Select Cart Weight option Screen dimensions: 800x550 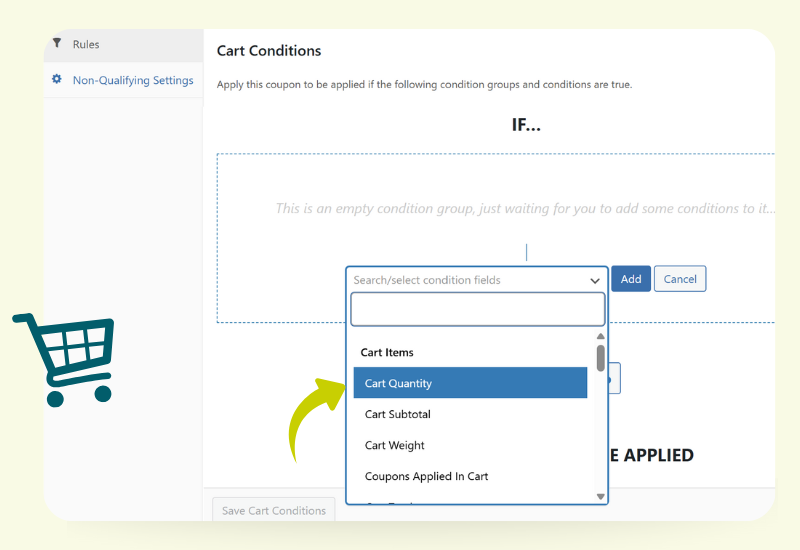[470, 445]
